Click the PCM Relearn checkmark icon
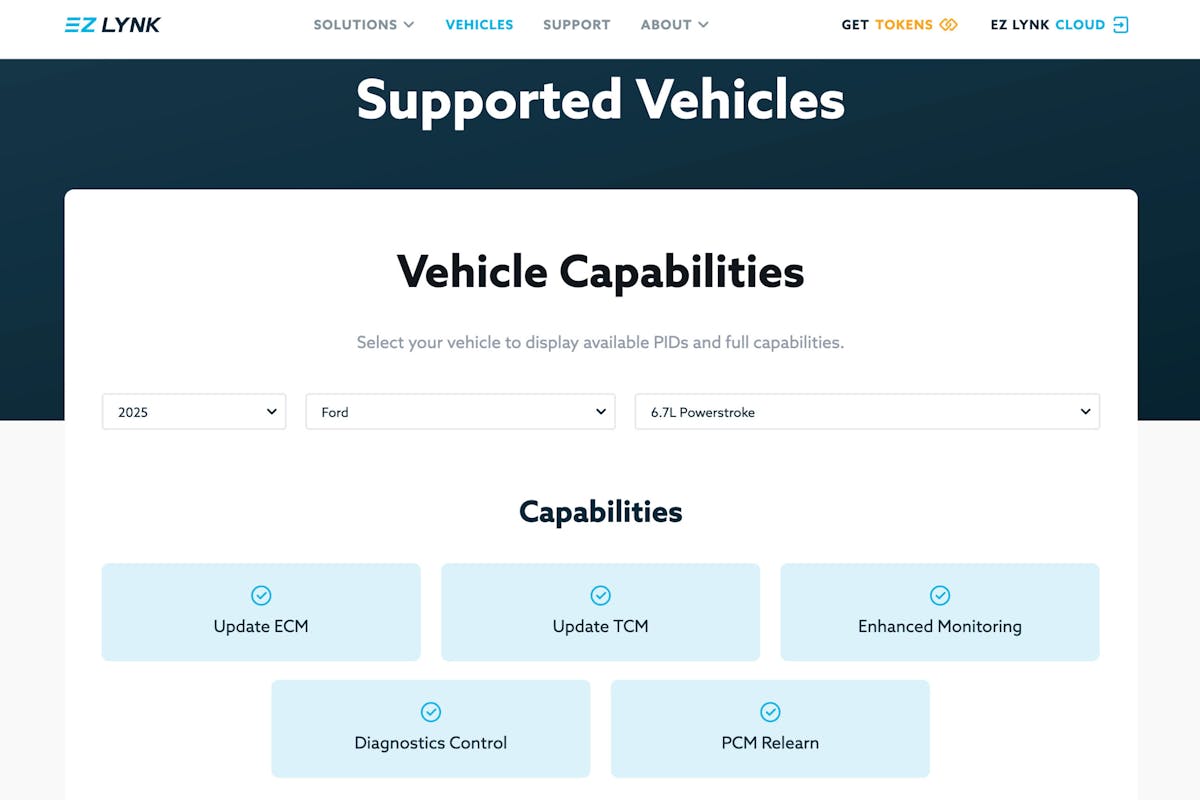The image size is (1200, 800). [770, 712]
